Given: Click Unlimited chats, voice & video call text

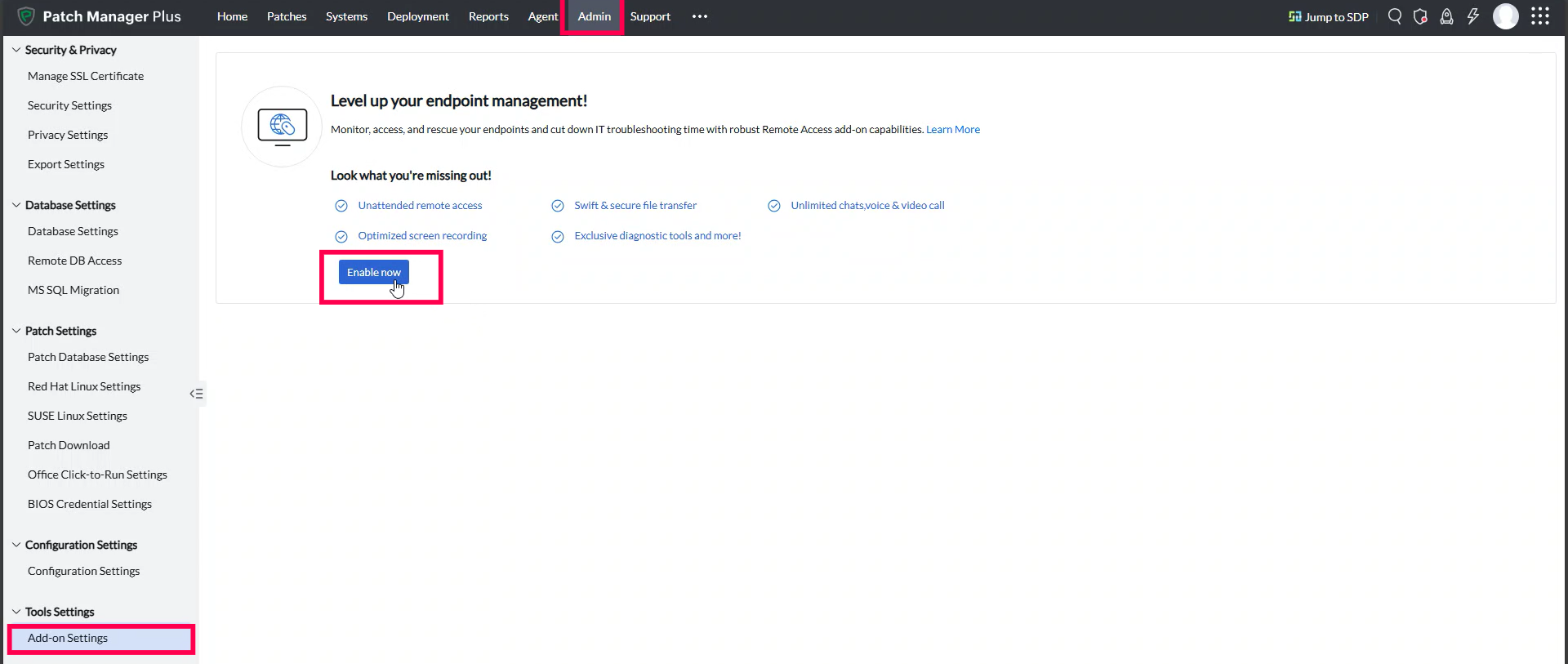Looking at the screenshot, I should [x=867, y=206].
